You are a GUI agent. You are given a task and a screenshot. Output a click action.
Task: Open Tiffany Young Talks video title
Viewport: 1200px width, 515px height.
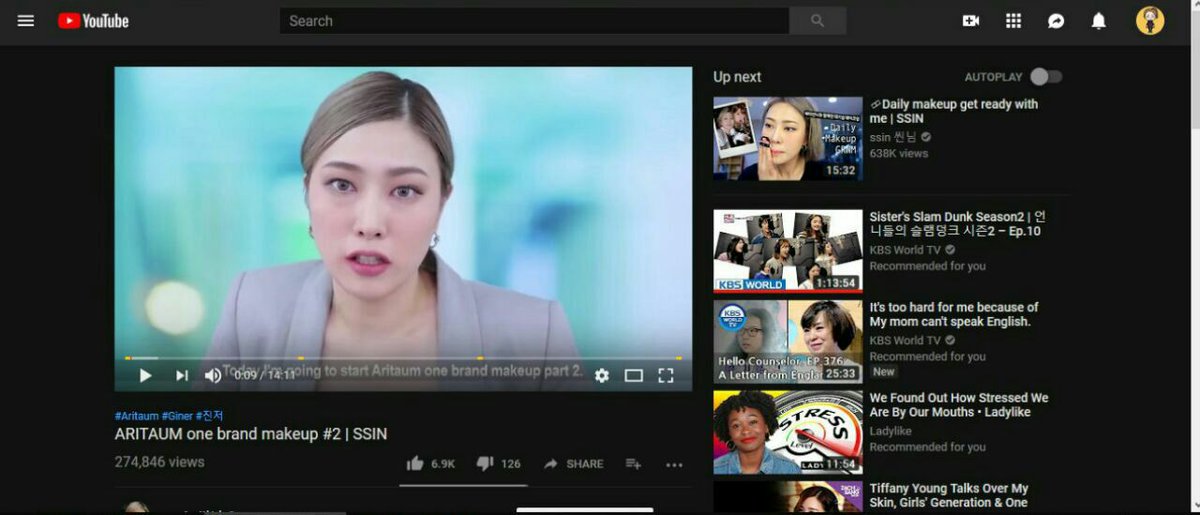[x=949, y=496]
